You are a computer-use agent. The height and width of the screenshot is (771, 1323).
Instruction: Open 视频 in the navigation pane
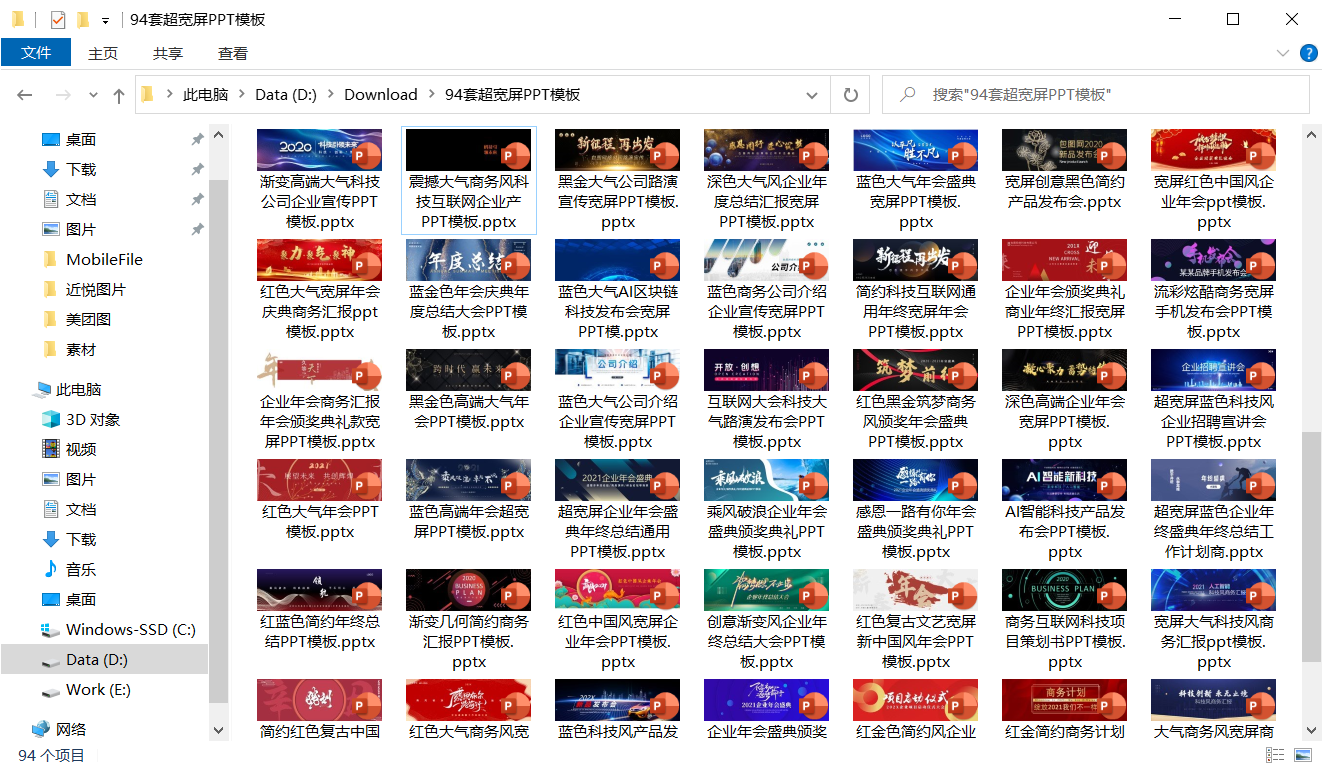[81, 449]
